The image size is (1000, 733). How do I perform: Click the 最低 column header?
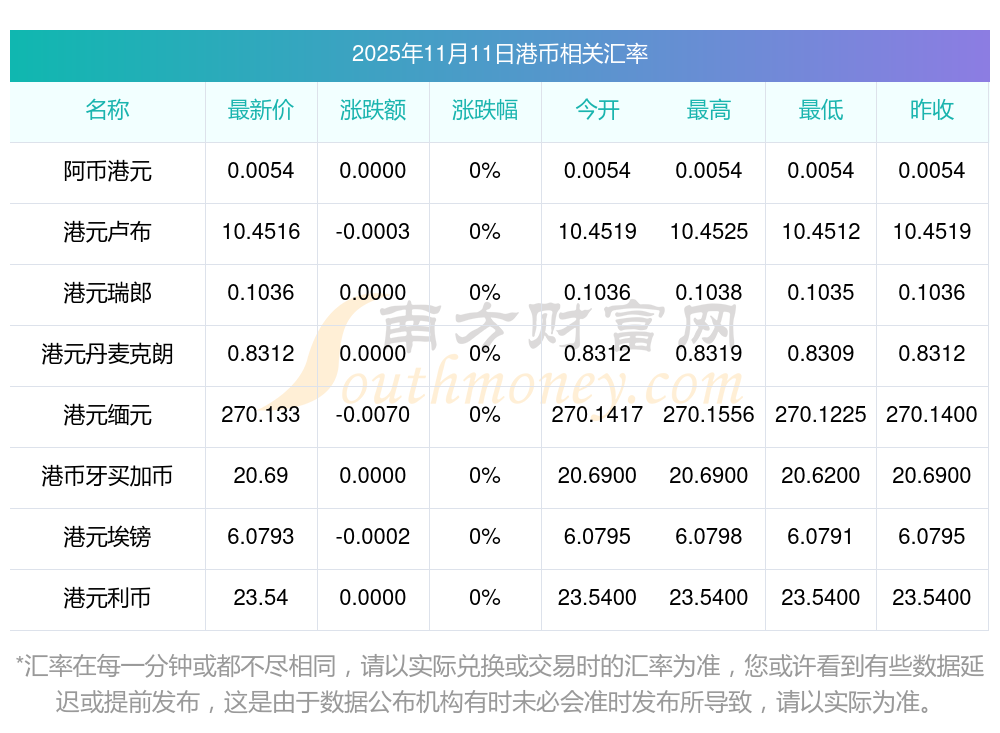click(x=821, y=110)
